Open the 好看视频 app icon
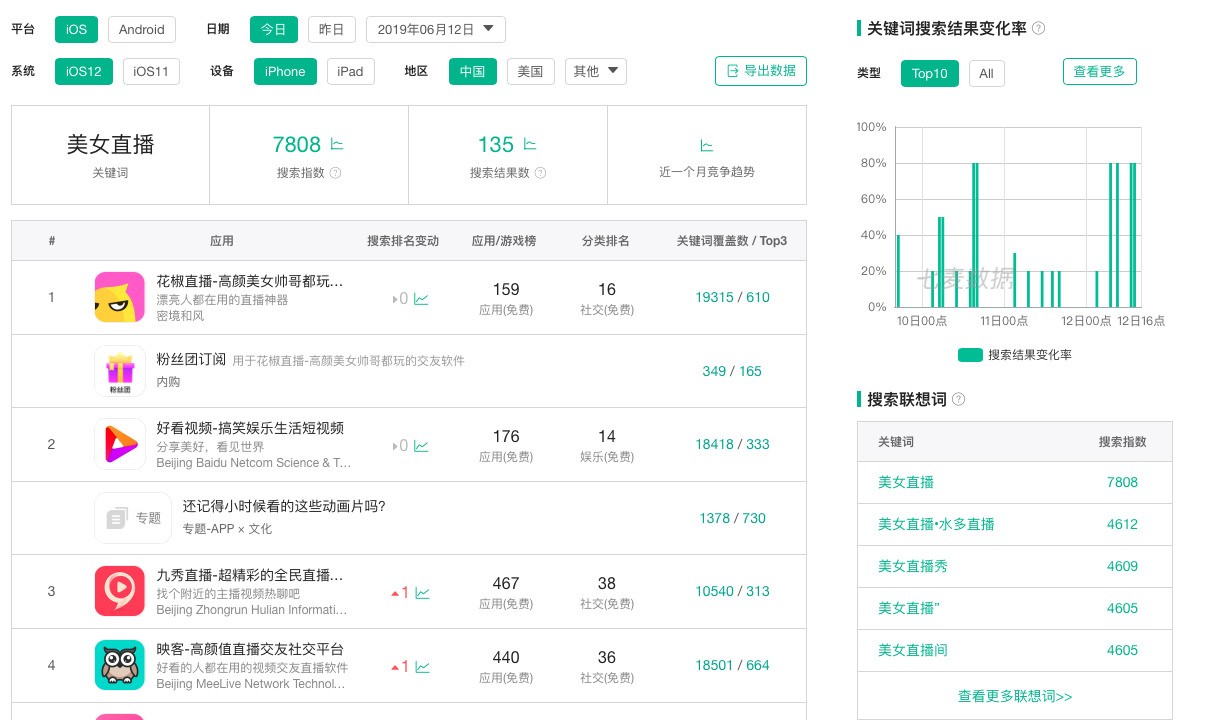Screen dimensions: 1205x720 (x=119, y=444)
